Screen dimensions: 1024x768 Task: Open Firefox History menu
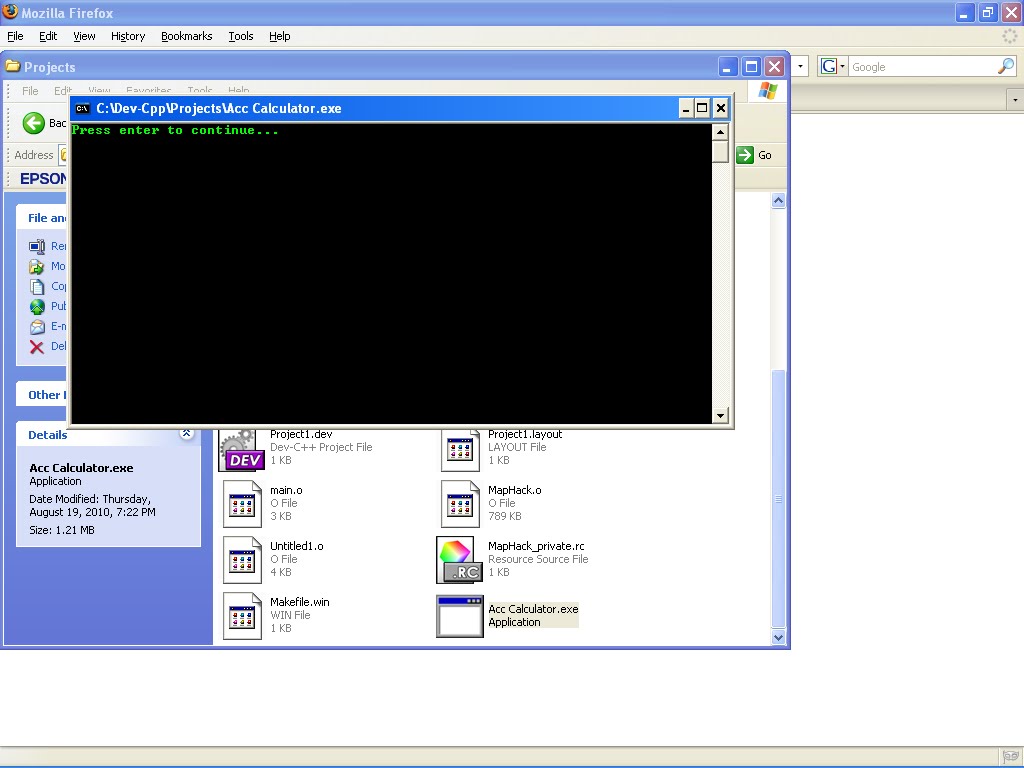(128, 36)
